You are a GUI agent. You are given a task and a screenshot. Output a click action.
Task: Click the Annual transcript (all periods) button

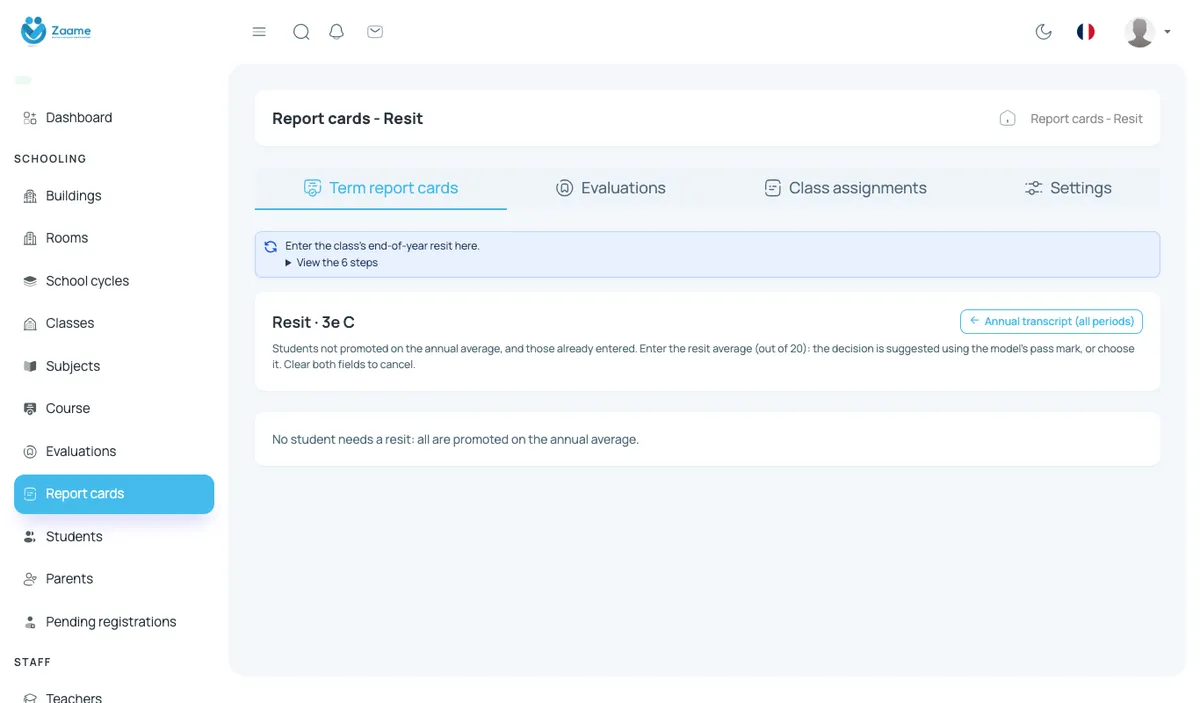coord(1051,321)
